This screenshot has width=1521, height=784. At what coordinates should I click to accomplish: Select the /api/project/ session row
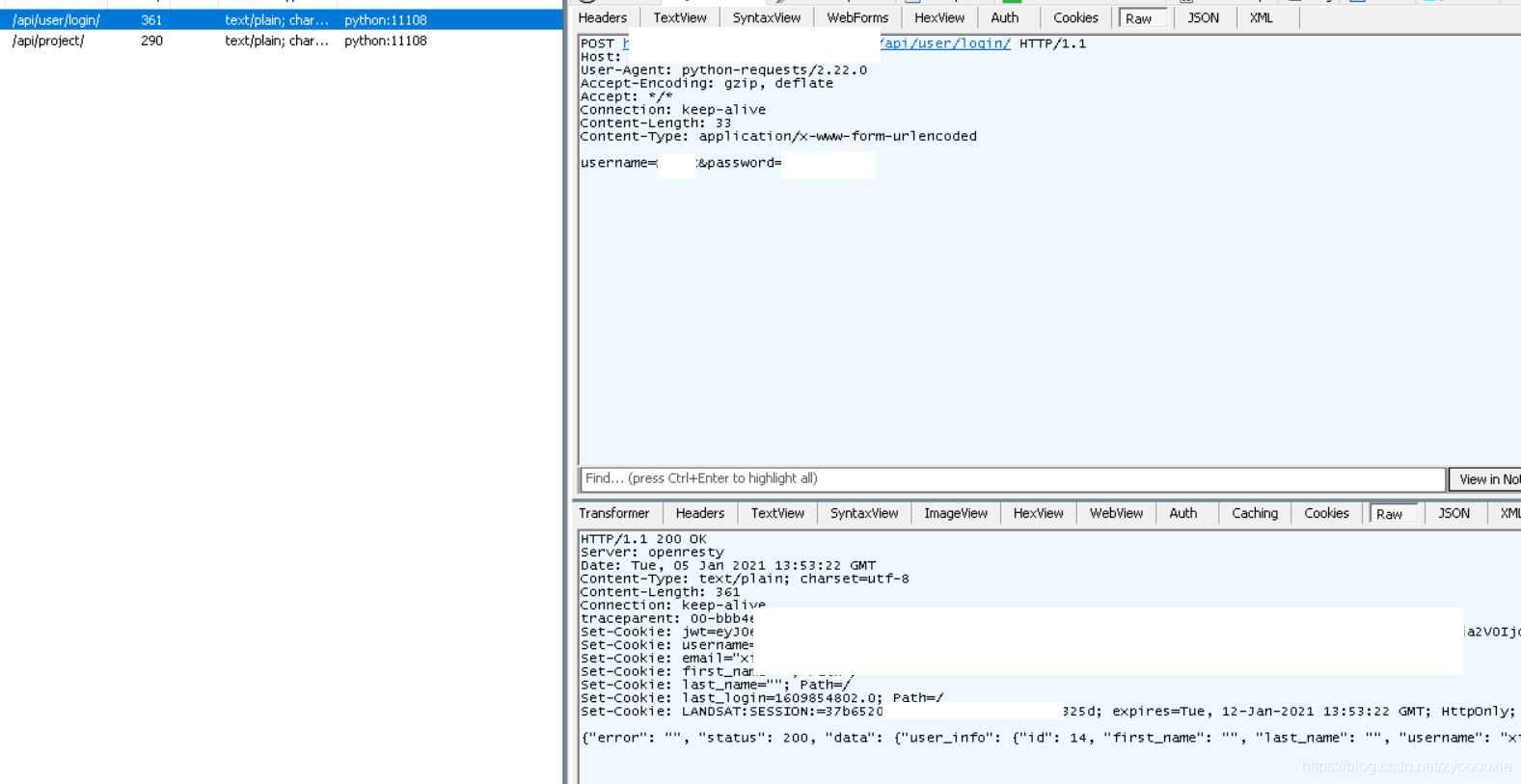281,41
